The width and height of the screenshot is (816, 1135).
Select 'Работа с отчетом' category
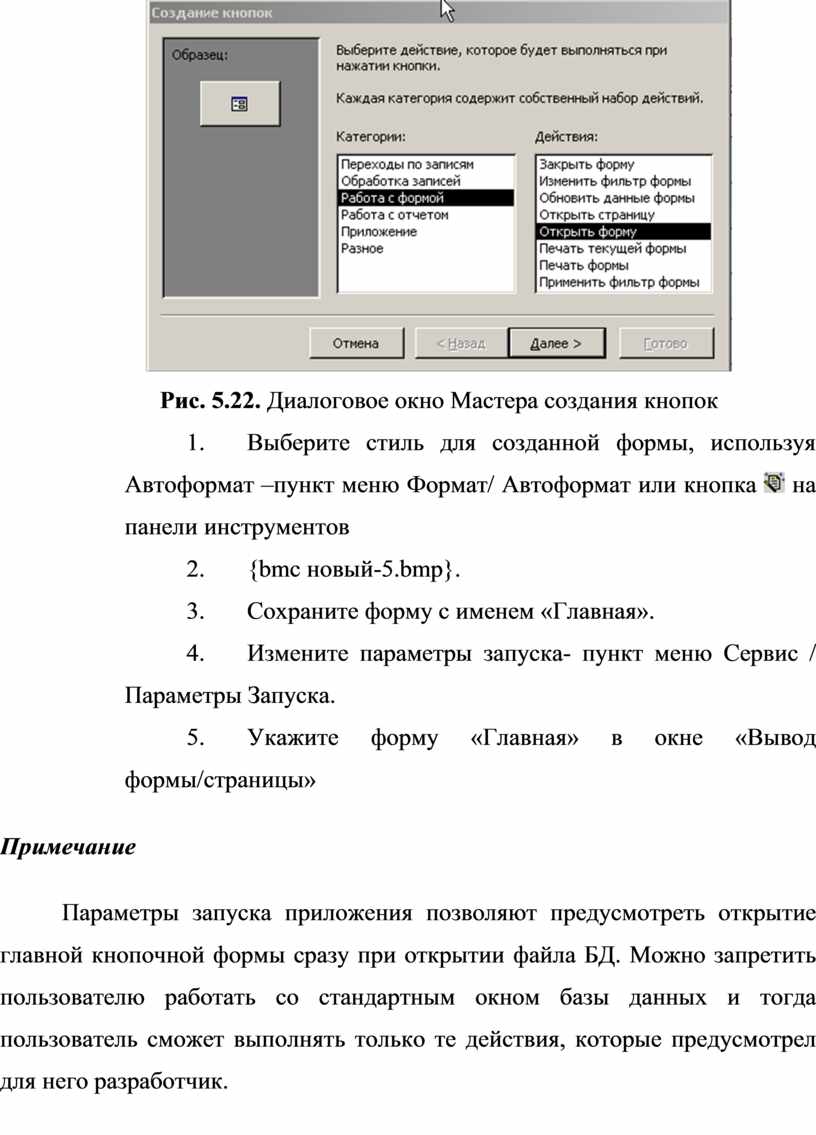tap(395, 215)
